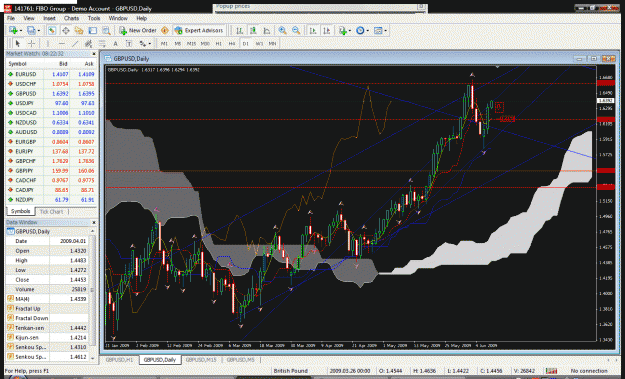
Task: Select the Fibonacci Retracement tool
Action: [x=102, y=43]
